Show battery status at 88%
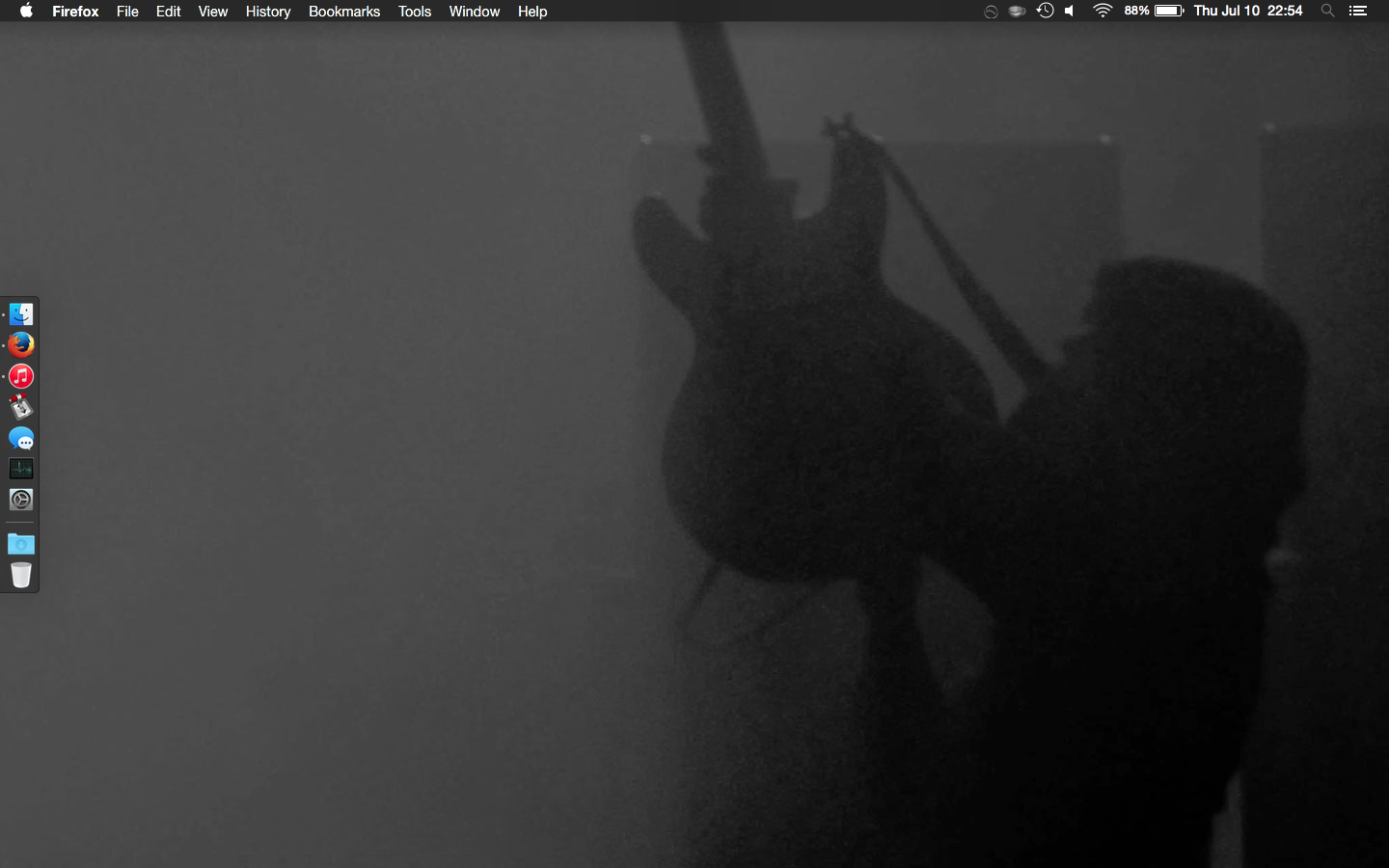Screen dimensions: 1389x868 [x=1154, y=11]
